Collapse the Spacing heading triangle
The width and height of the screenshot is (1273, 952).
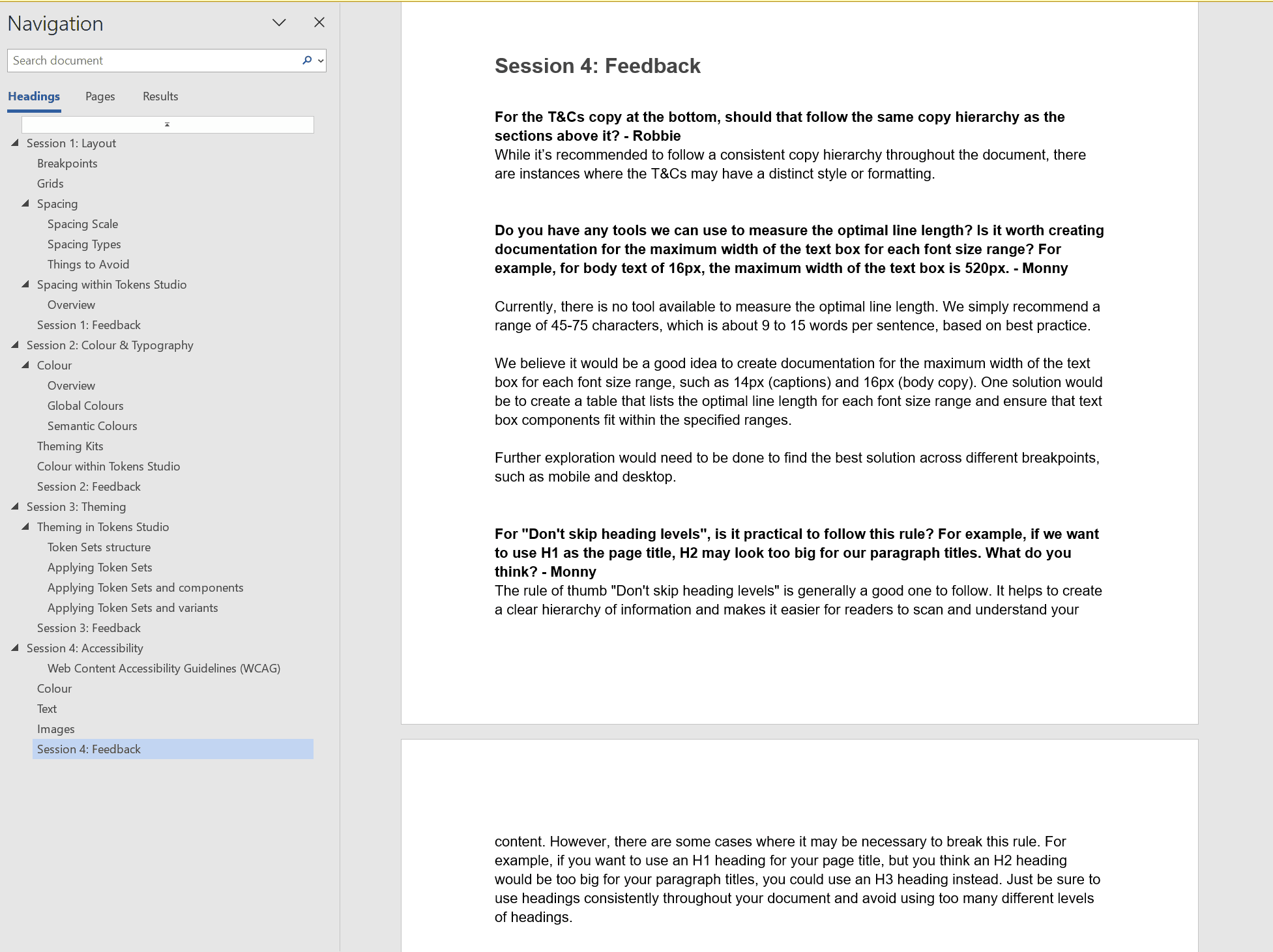pos(25,203)
